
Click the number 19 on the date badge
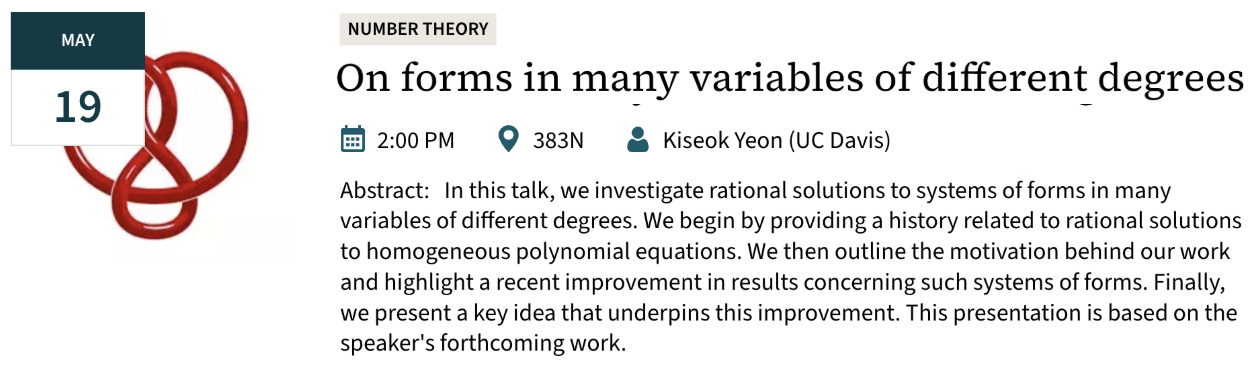click(x=77, y=106)
